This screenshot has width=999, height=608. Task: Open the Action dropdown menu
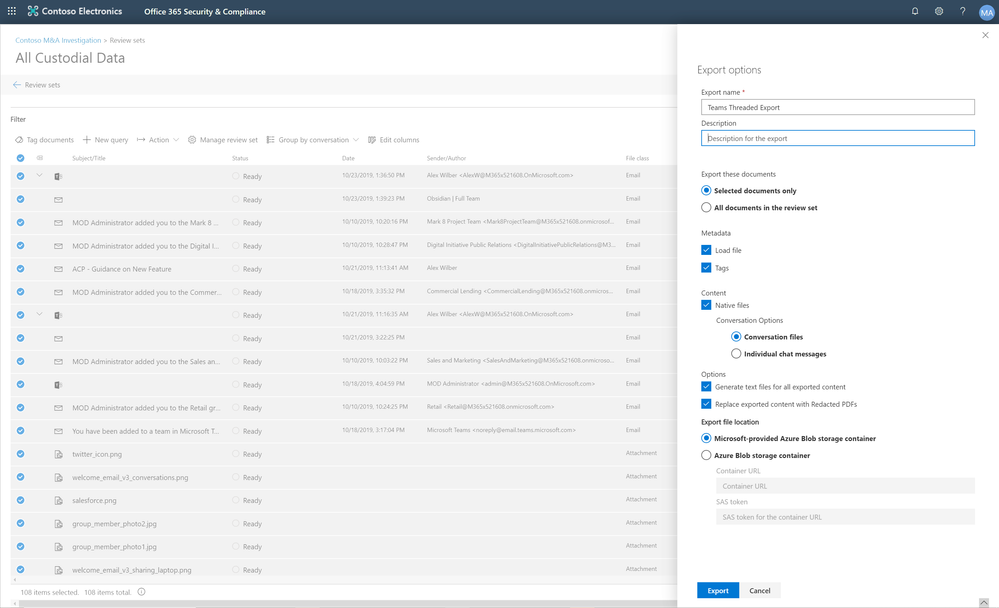(x=158, y=140)
